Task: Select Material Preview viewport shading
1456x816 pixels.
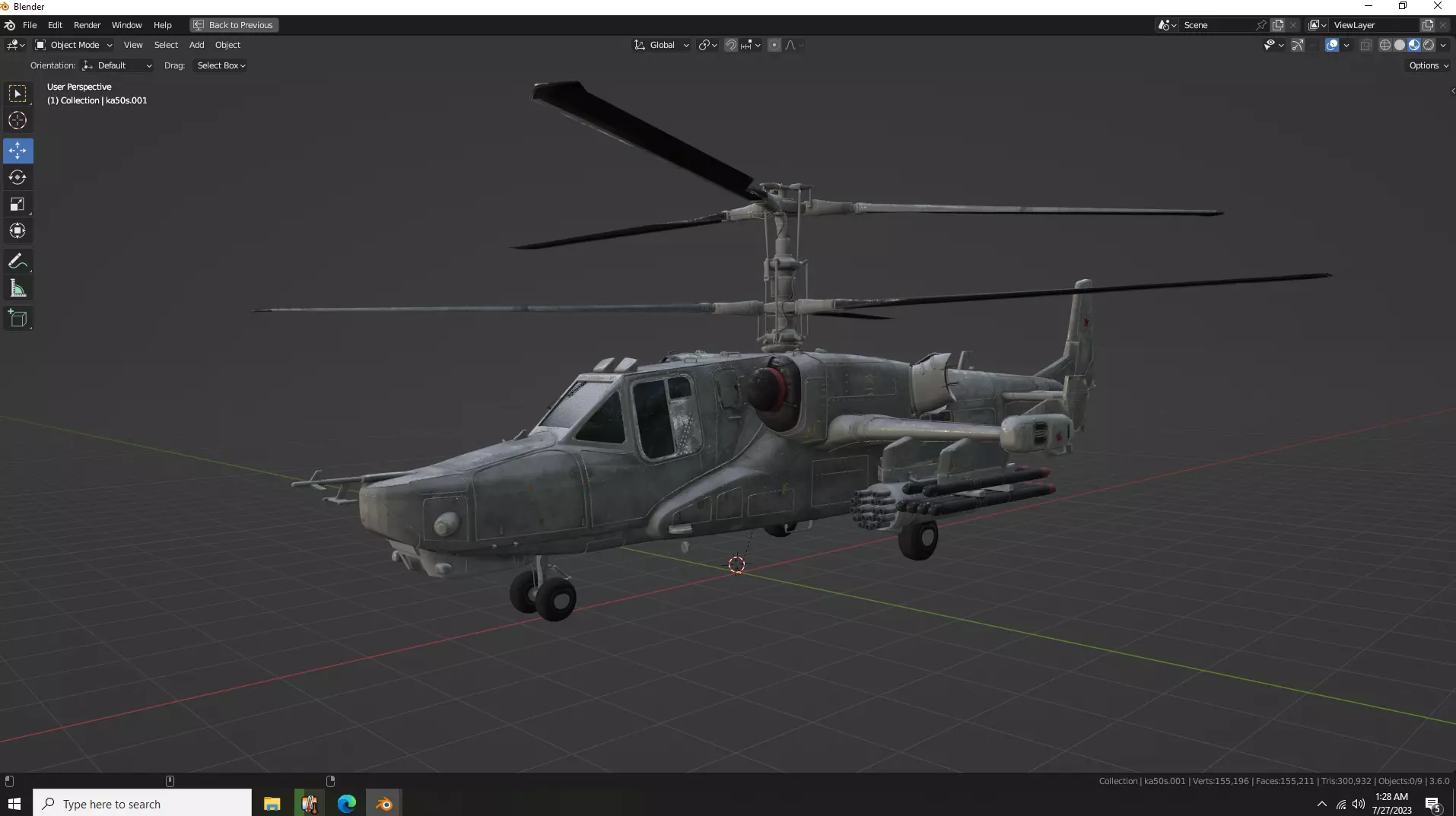Action: [1414, 45]
